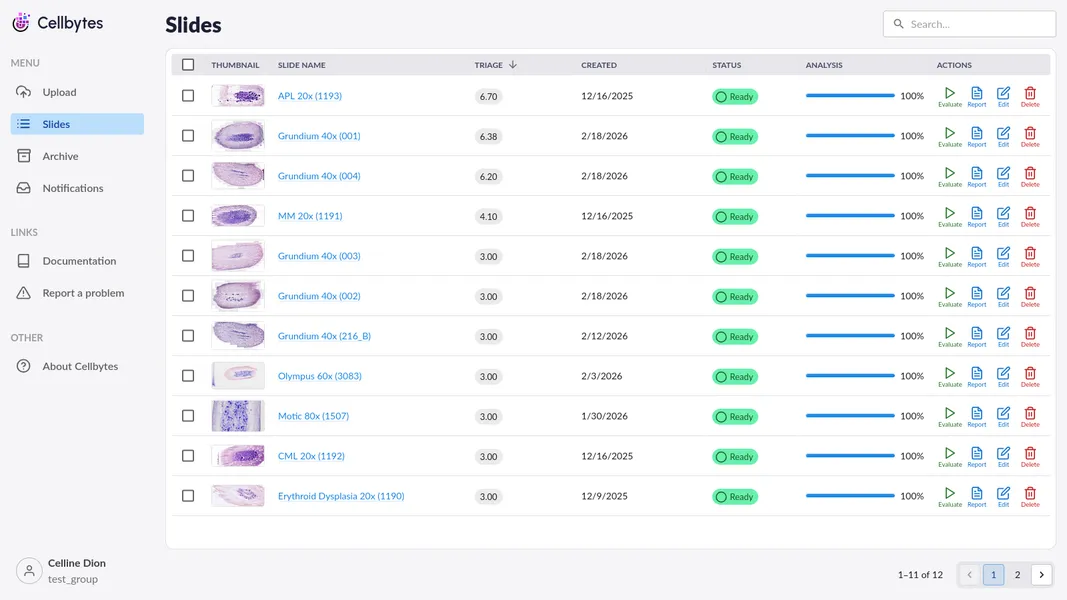Toggle the select-all checkbox in table header
The image size is (1067, 600).
click(x=188, y=65)
